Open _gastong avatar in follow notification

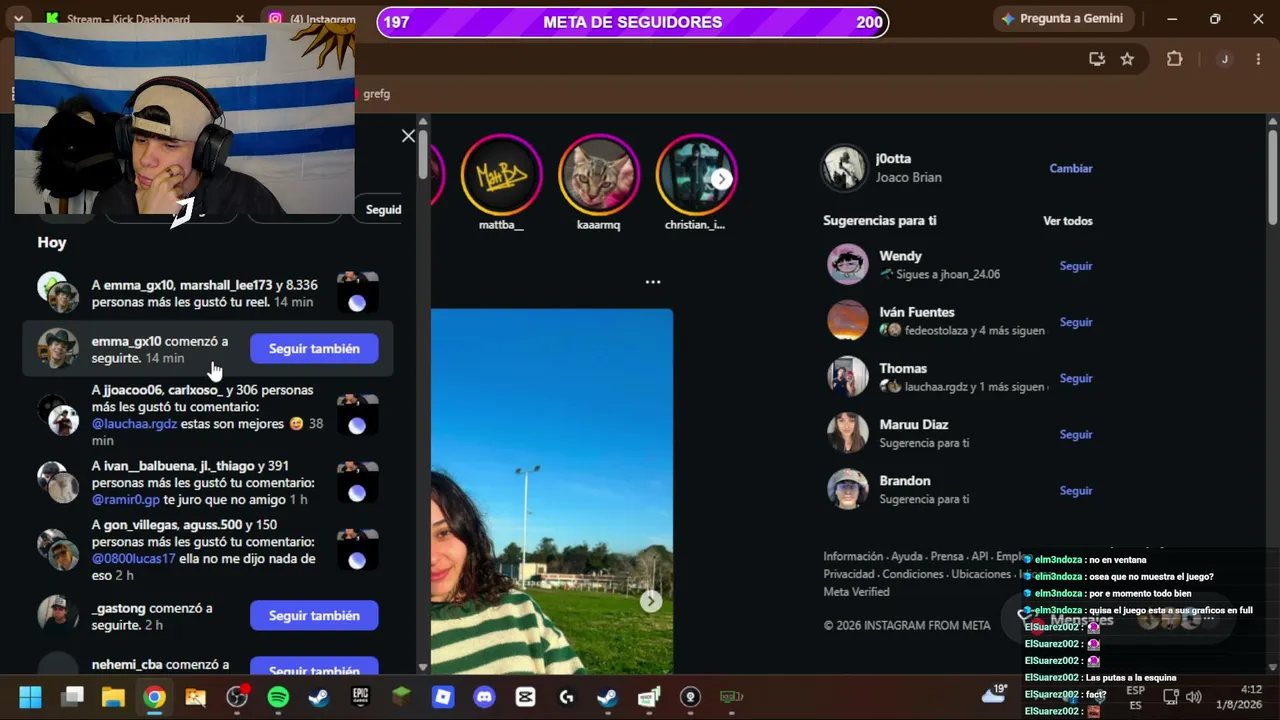coord(58,615)
